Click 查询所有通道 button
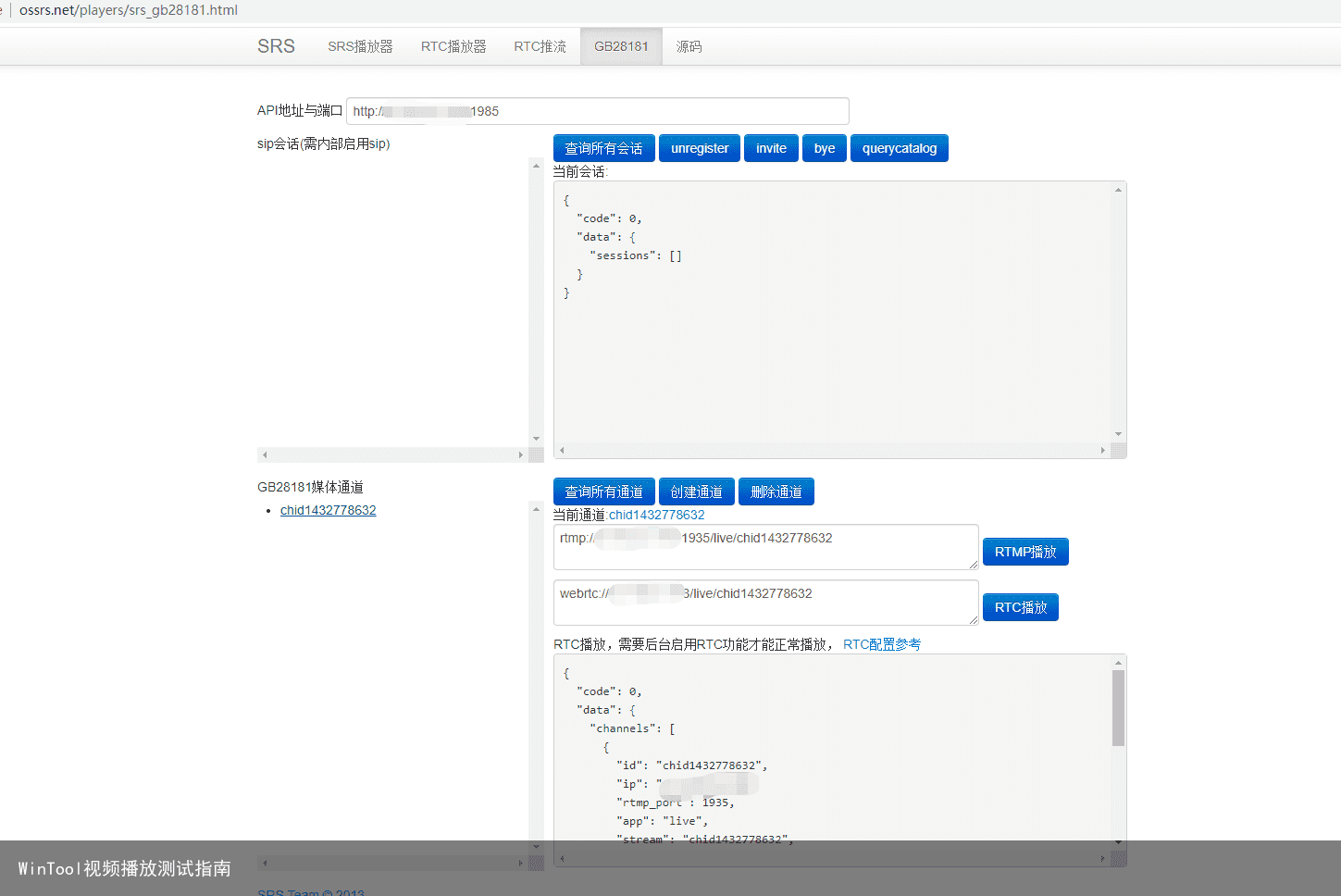Screen dimensions: 1341x896 (603, 492)
